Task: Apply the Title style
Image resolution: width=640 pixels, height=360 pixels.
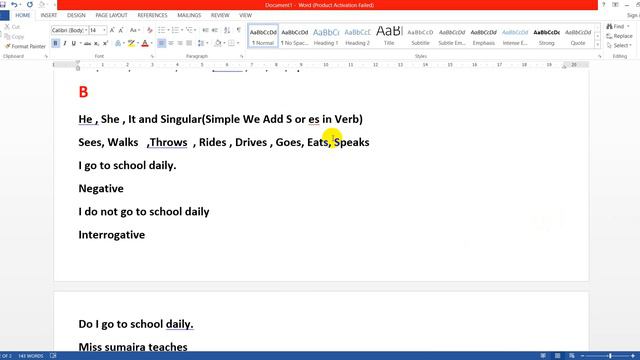Action: click(x=389, y=36)
